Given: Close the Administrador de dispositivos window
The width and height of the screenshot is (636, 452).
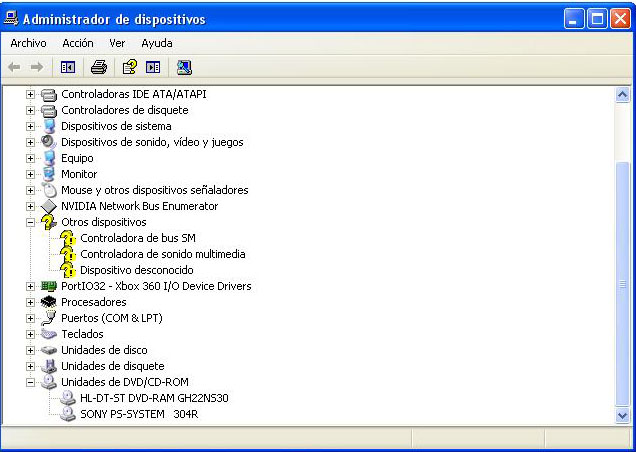Looking at the screenshot, I should pyautogui.click(x=621, y=19).
